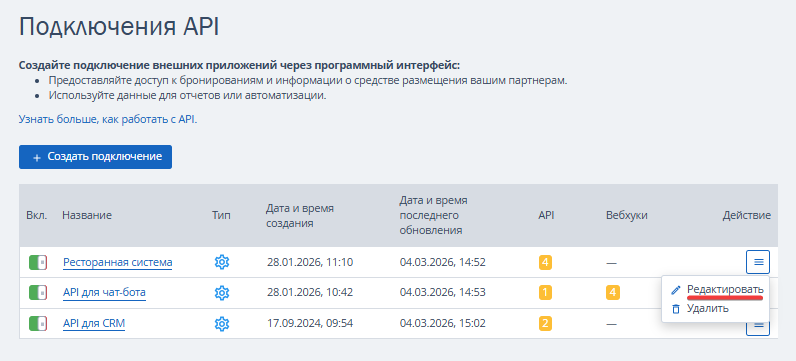This screenshot has height=361, width=796.
Task: Click webhooks badge 4 for API для чат-бота
Action: coord(613,293)
